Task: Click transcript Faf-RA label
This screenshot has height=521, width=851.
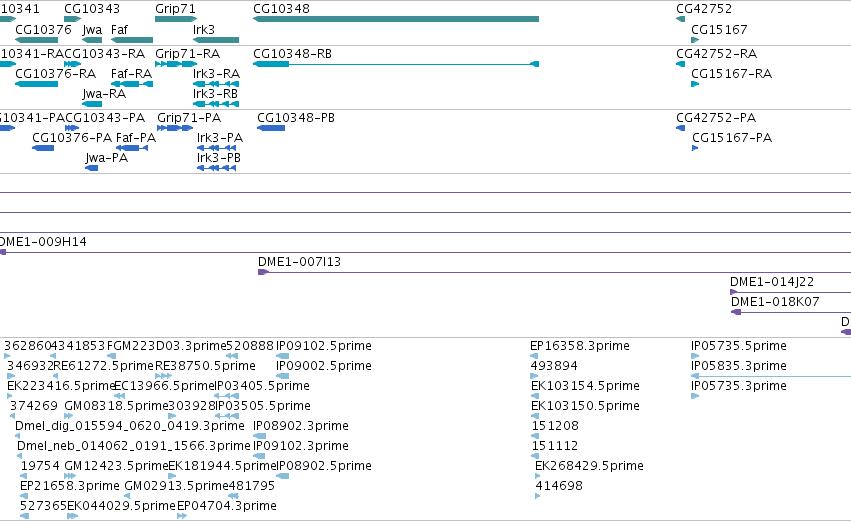Action: (131, 74)
